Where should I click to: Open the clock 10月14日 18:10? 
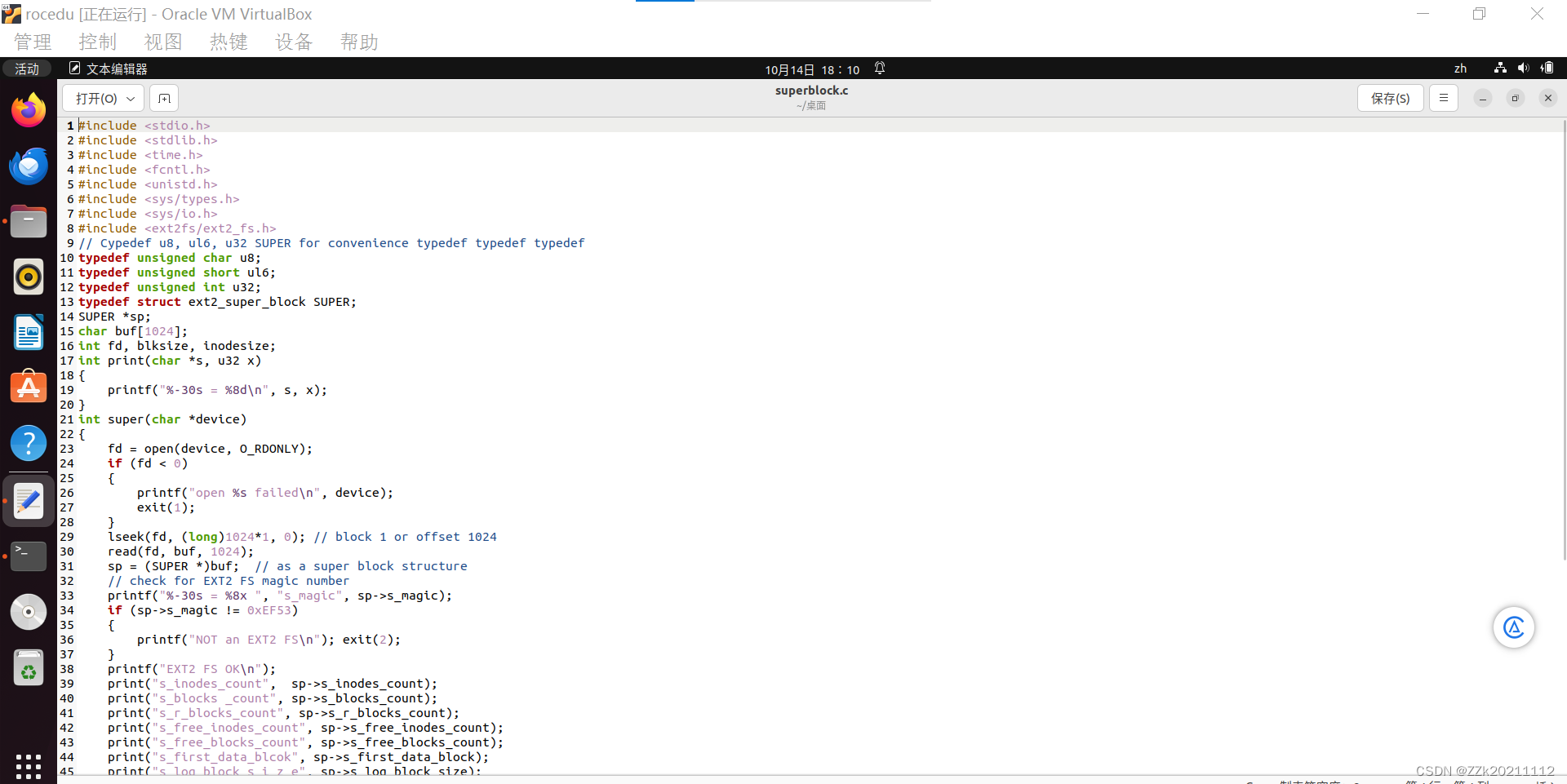[x=812, y=69]
